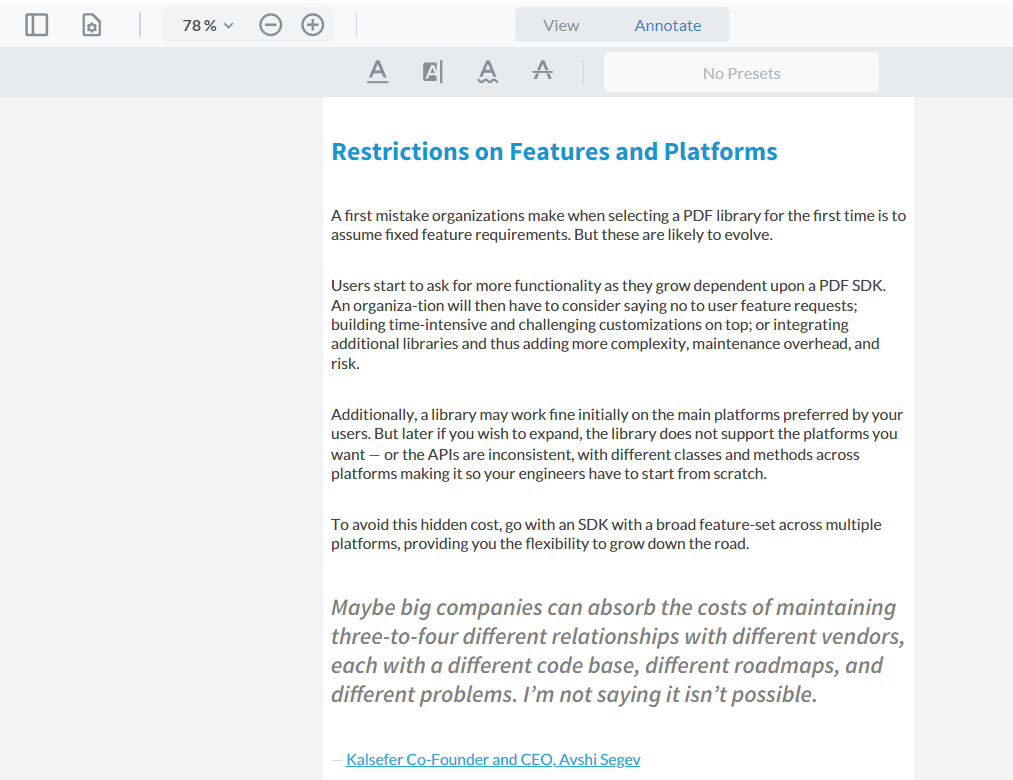
Task: Select the text highlight tool
Action: tap(432, 72)
